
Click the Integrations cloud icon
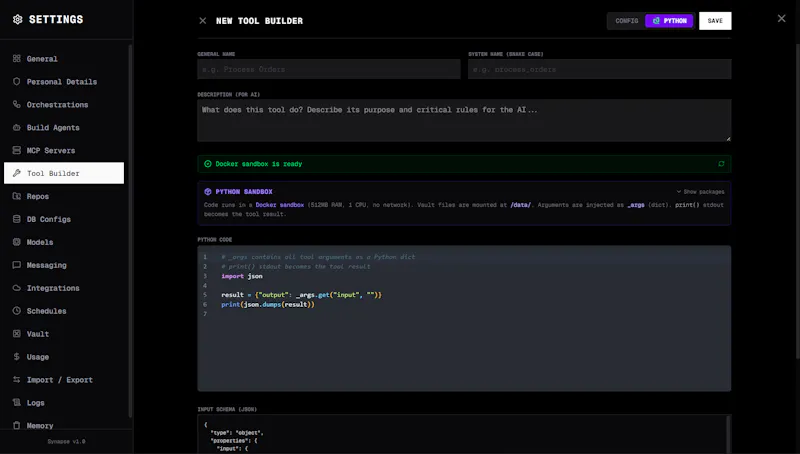(17, 288)
